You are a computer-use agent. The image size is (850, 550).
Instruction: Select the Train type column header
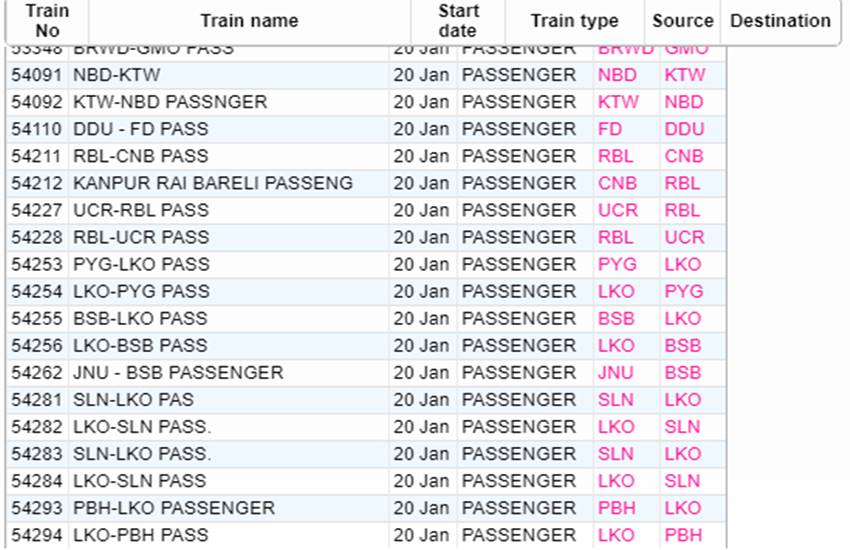point(574,21)
